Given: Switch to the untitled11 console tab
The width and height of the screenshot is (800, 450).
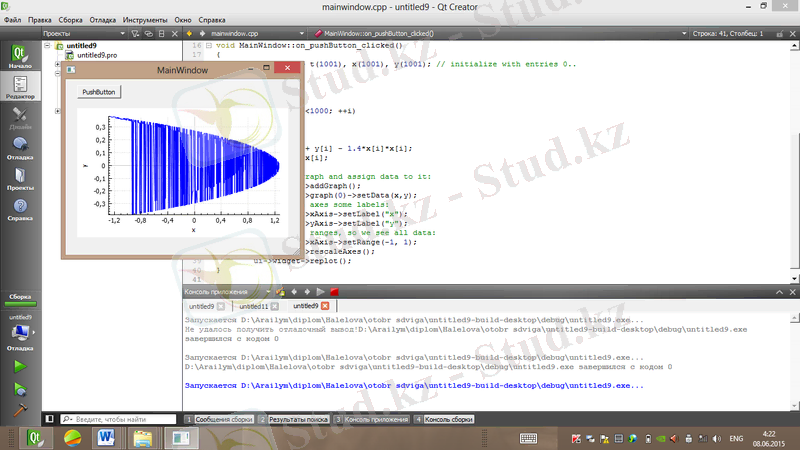Looking at the screenshot, I should [x=253, y=306].
